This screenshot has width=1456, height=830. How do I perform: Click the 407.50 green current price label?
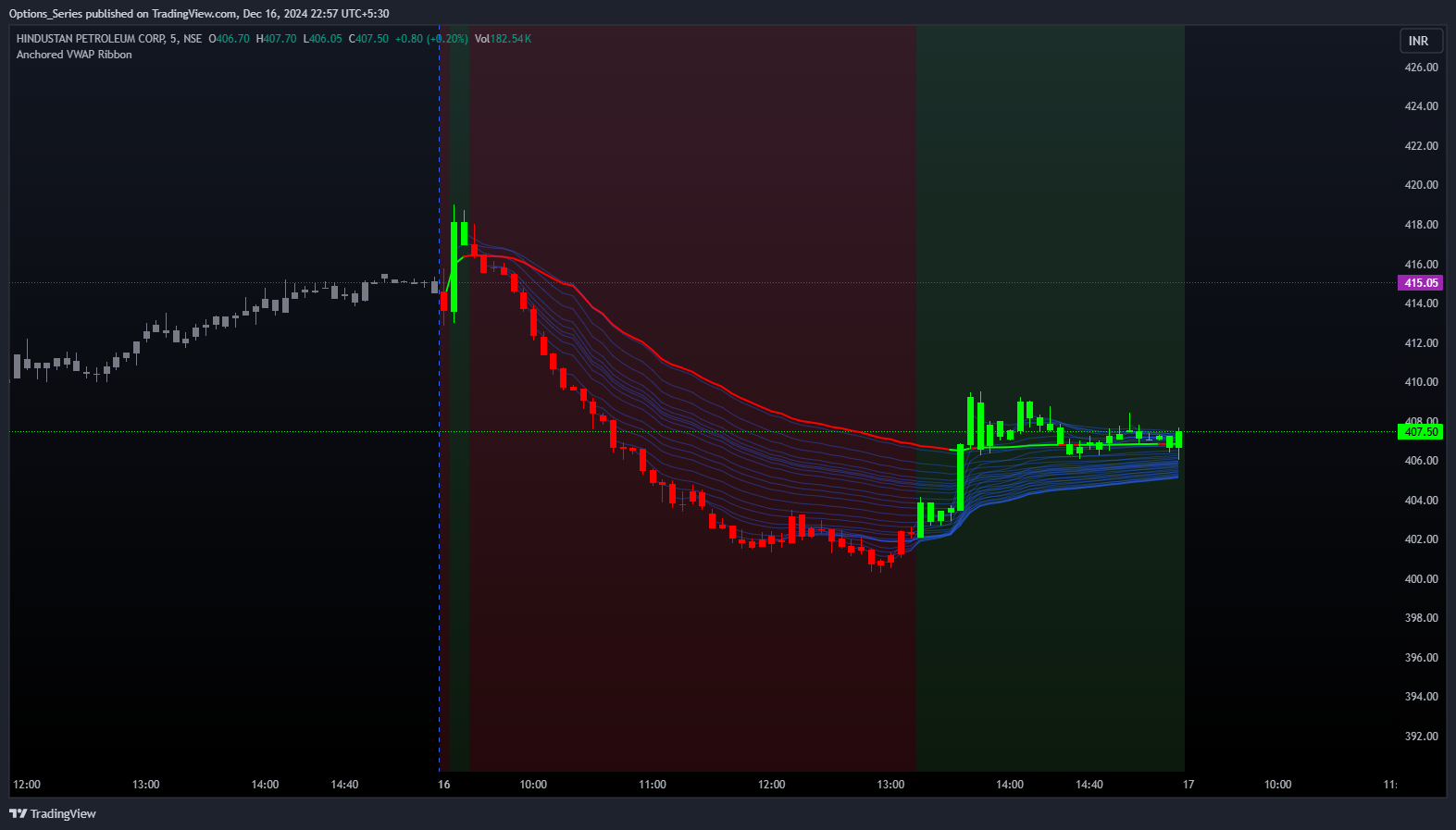1421,432
